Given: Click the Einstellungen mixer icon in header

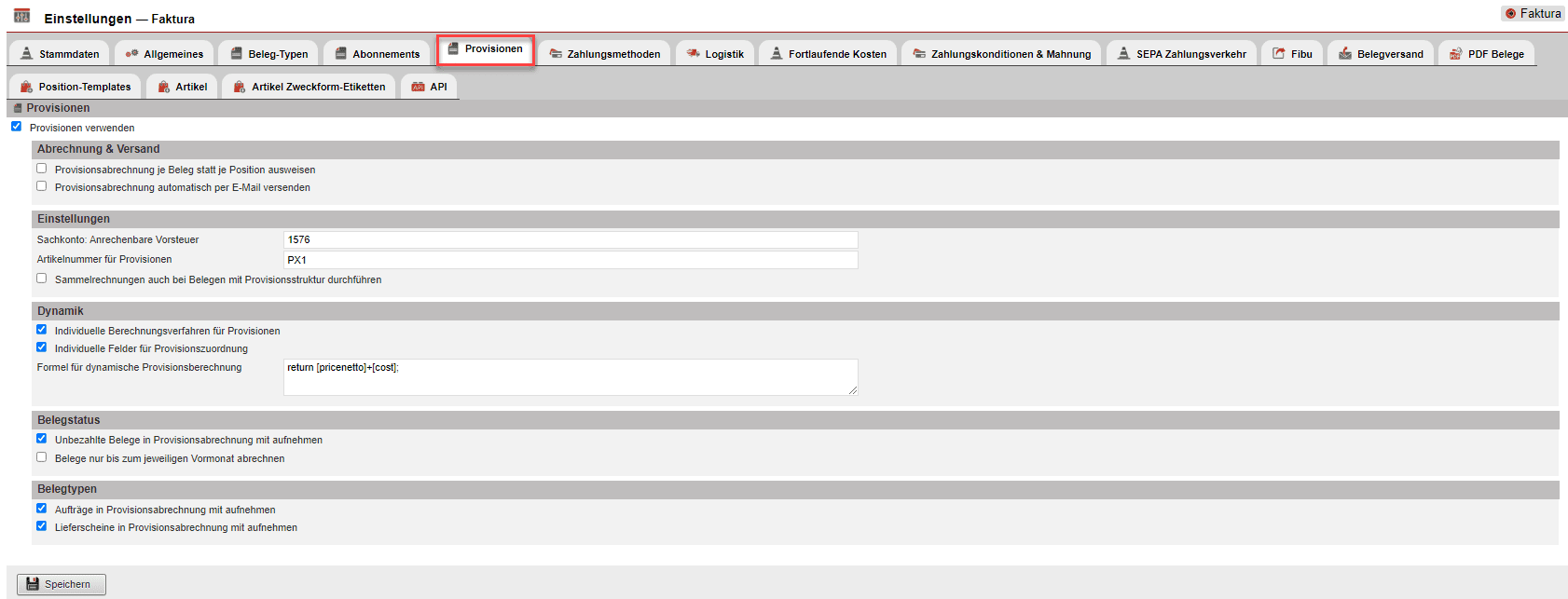Looking at the screenshot, I should 21,16.
